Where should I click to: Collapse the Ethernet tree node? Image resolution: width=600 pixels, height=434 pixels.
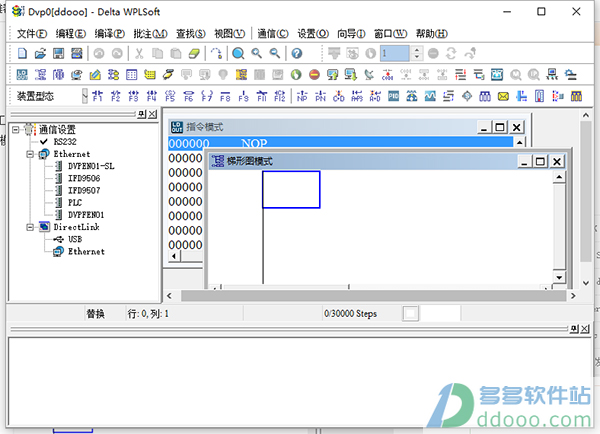coord(30,154)
